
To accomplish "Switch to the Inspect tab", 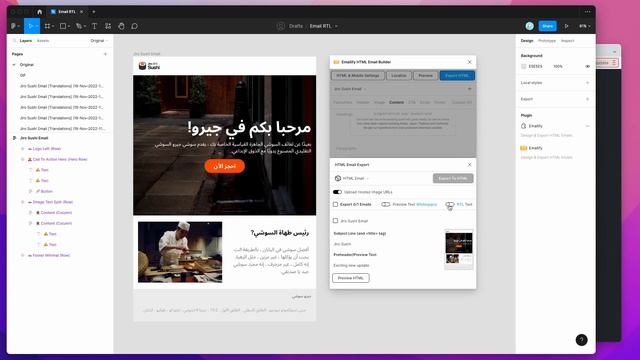I will 567,41.
